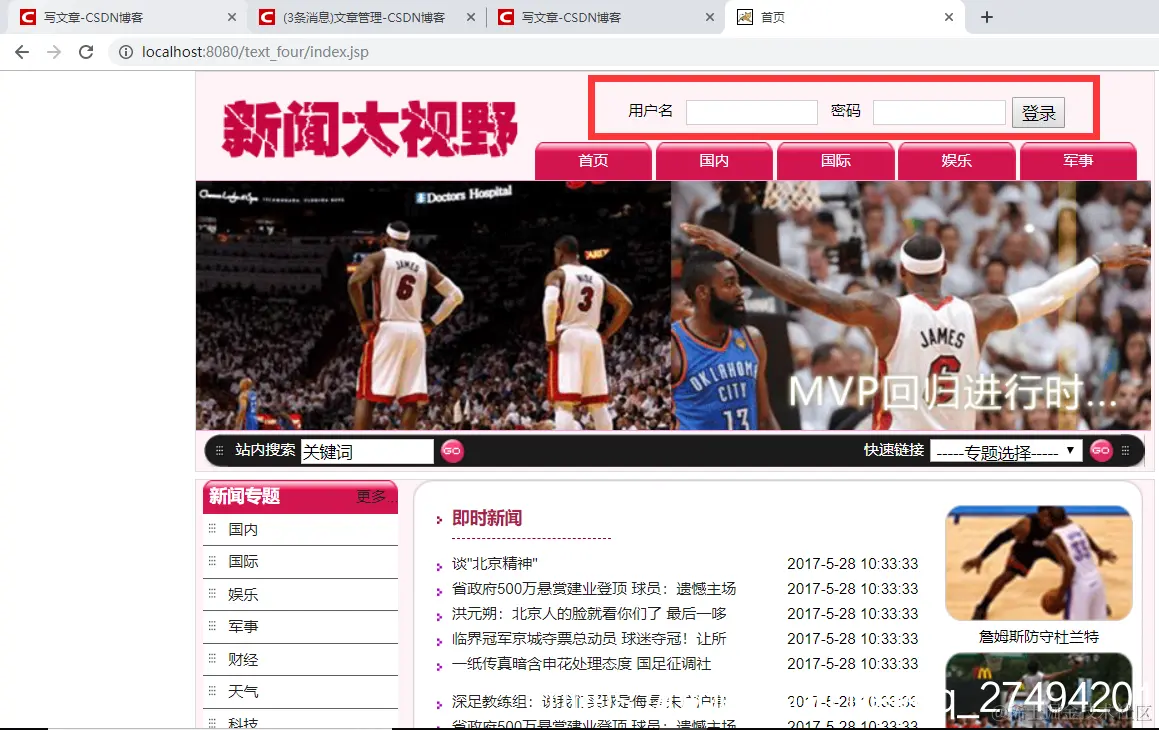Click the 即时新闻 section heading
This screenshot has width=1159, height=730.
coord(486,518)
